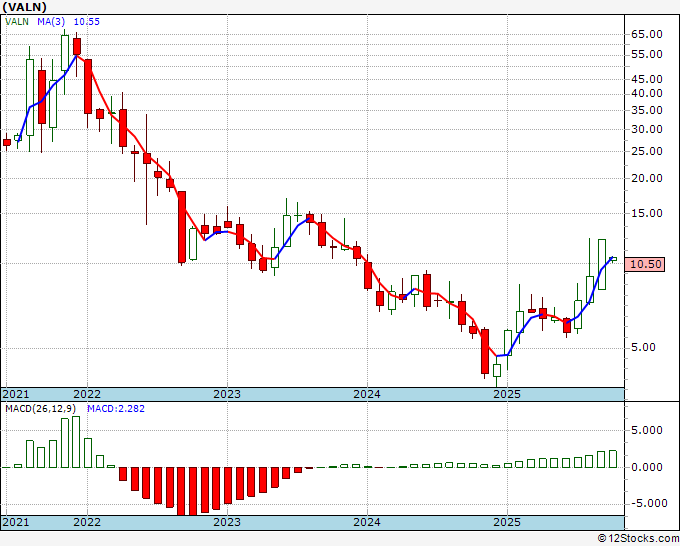Screen dimensions: 680x546
Task: Click the latest small green candlestick near 10.50
Action: pyautogui.click(x=613, y=259)
